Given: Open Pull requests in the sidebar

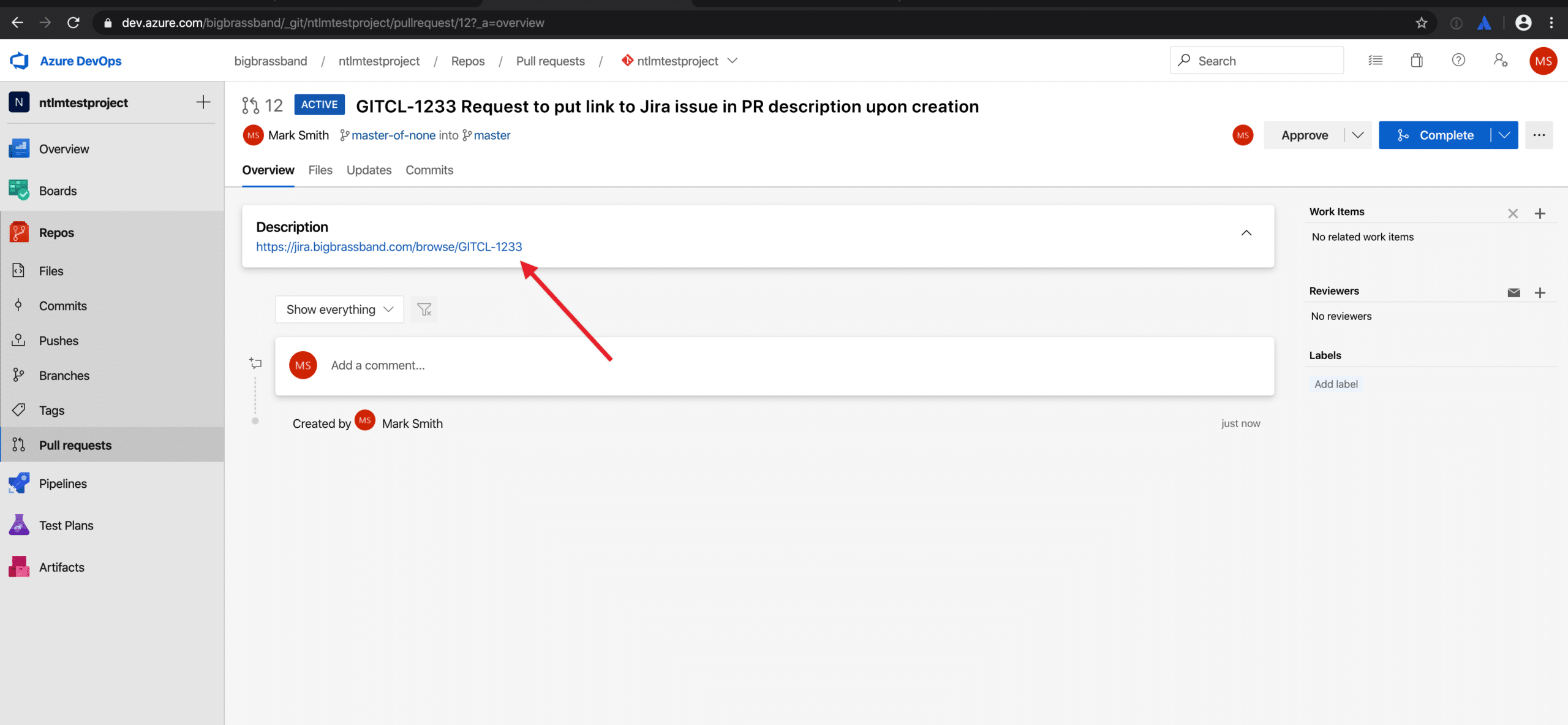Looking at the screenshot, I should click(x=112, y=445).
